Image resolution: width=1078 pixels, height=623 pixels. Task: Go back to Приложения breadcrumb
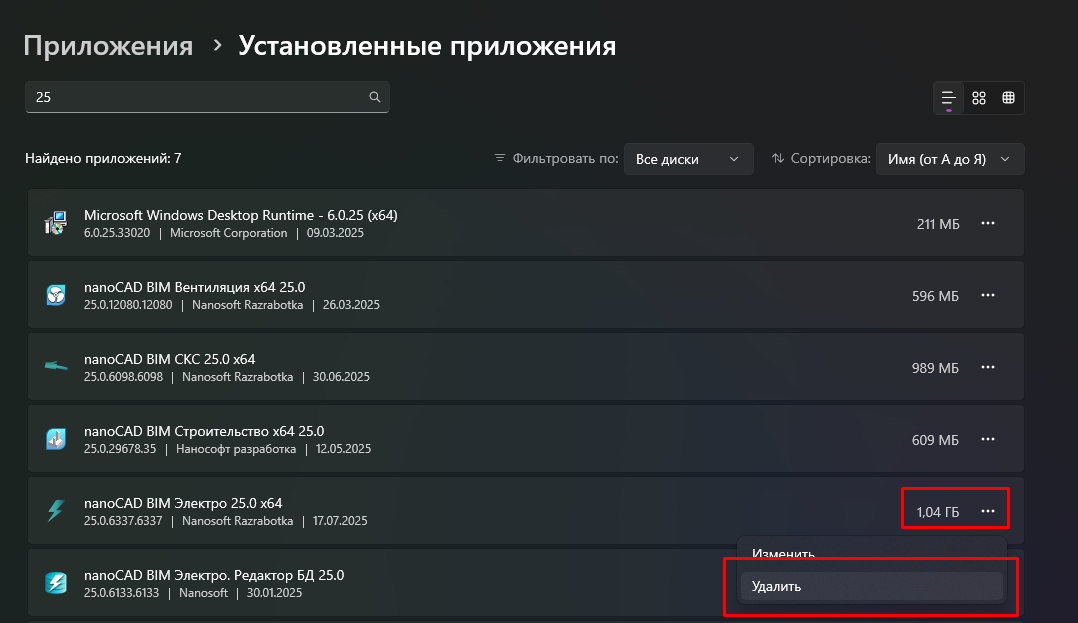[108, 46]
